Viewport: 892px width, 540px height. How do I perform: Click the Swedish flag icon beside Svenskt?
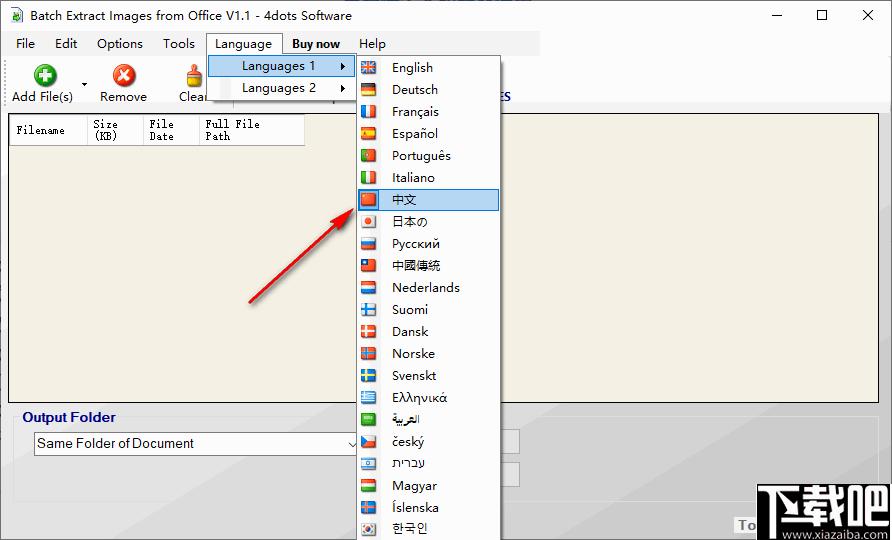click(369, 376)
